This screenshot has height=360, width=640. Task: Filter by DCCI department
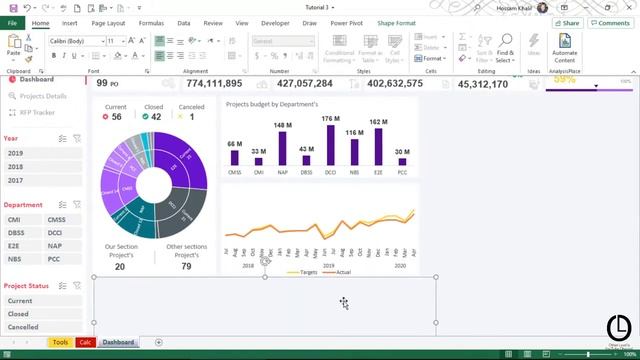point(62,233)
